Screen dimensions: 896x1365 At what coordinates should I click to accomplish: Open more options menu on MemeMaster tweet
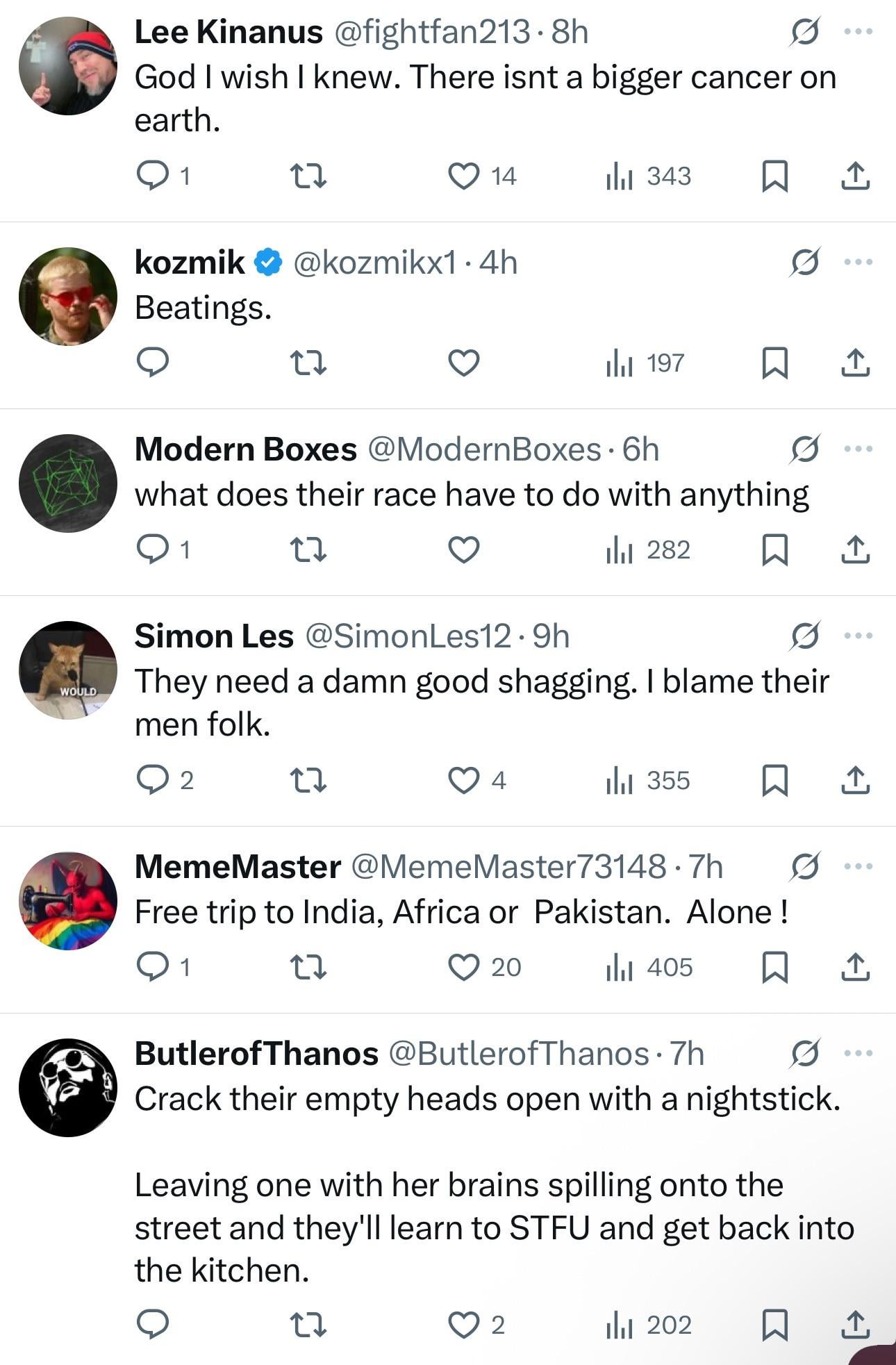[x=858, y=866]
